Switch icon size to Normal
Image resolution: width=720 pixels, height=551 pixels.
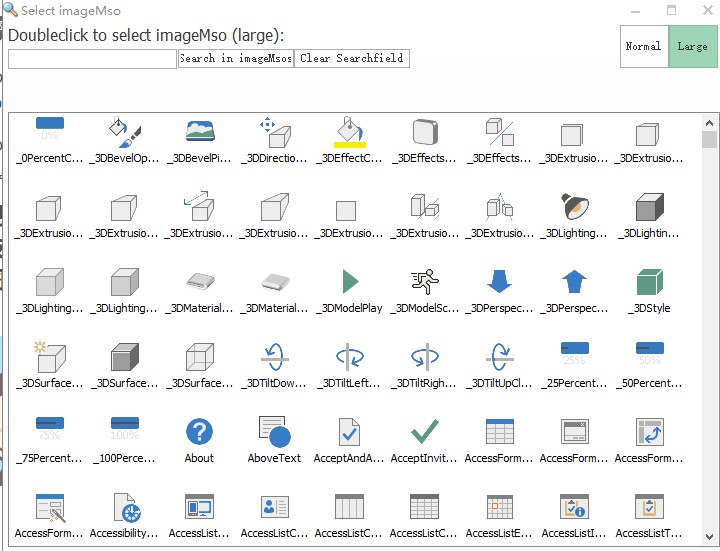click(x=644, y=46)
